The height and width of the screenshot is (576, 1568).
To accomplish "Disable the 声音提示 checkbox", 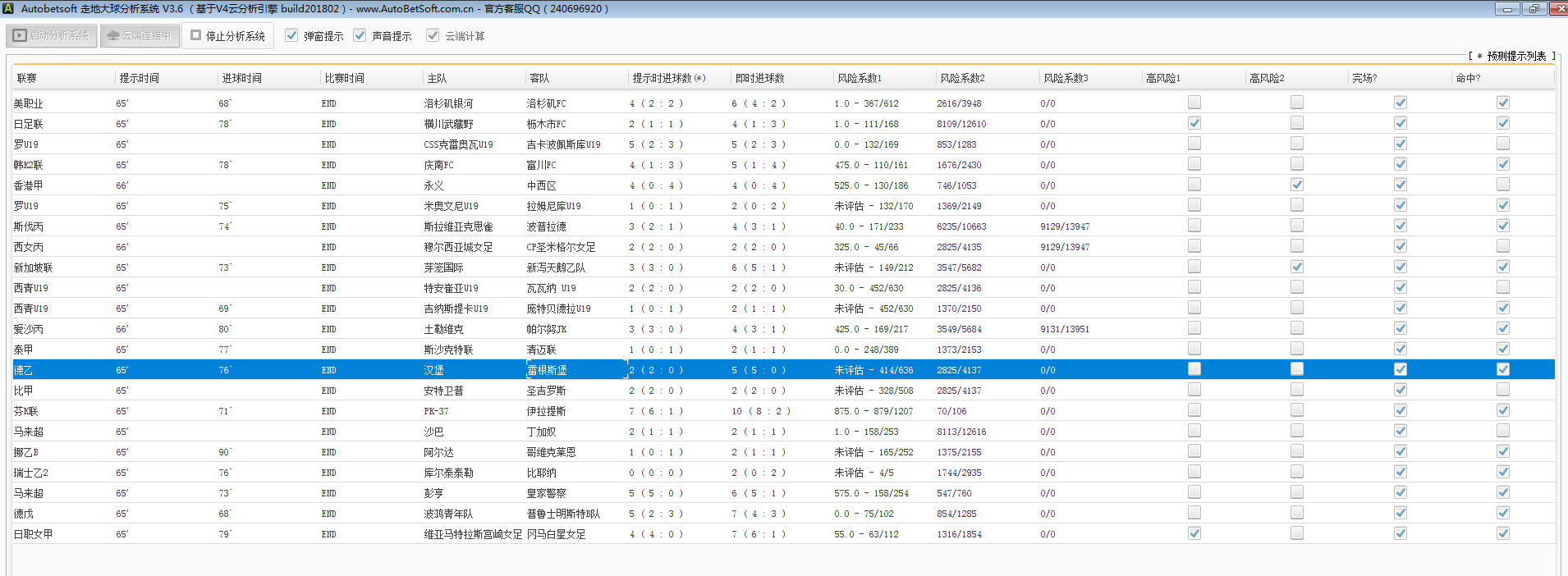I will [360, 35].
